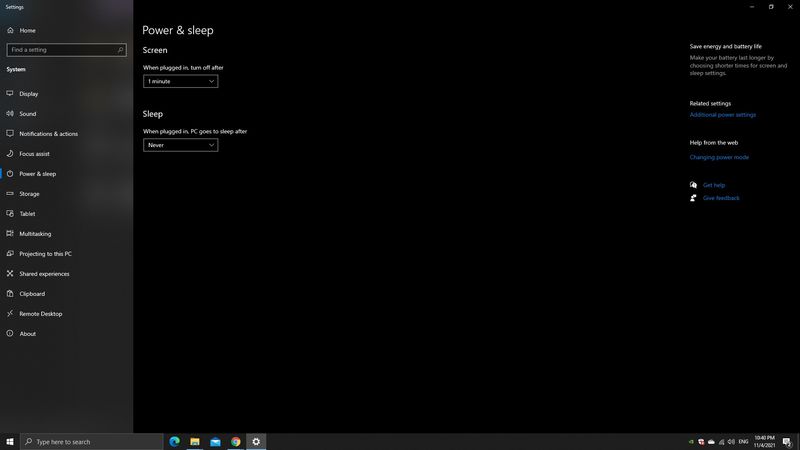Open the Sound settings icon

coord(10,113)
